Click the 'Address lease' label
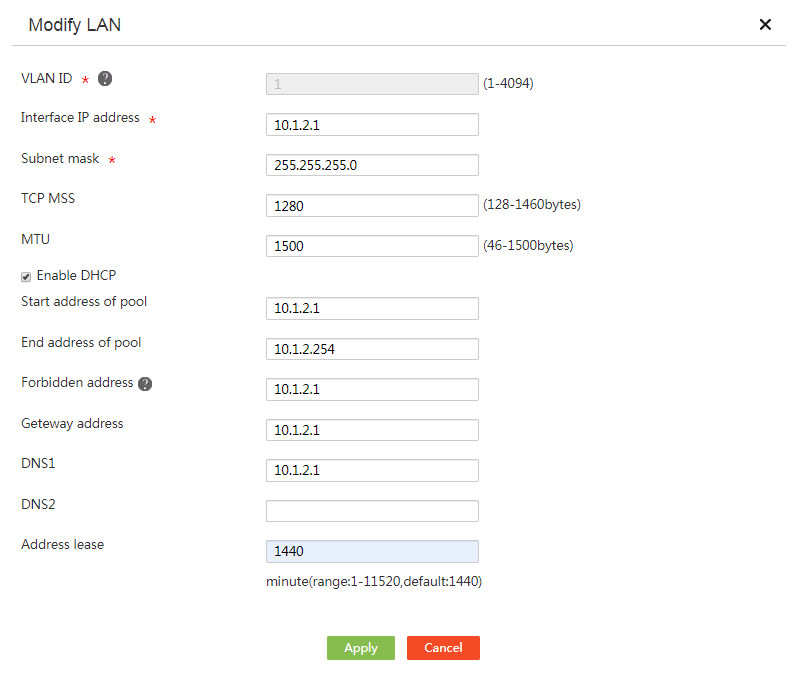This screenshot has width=798, height=687. point(63,545)
